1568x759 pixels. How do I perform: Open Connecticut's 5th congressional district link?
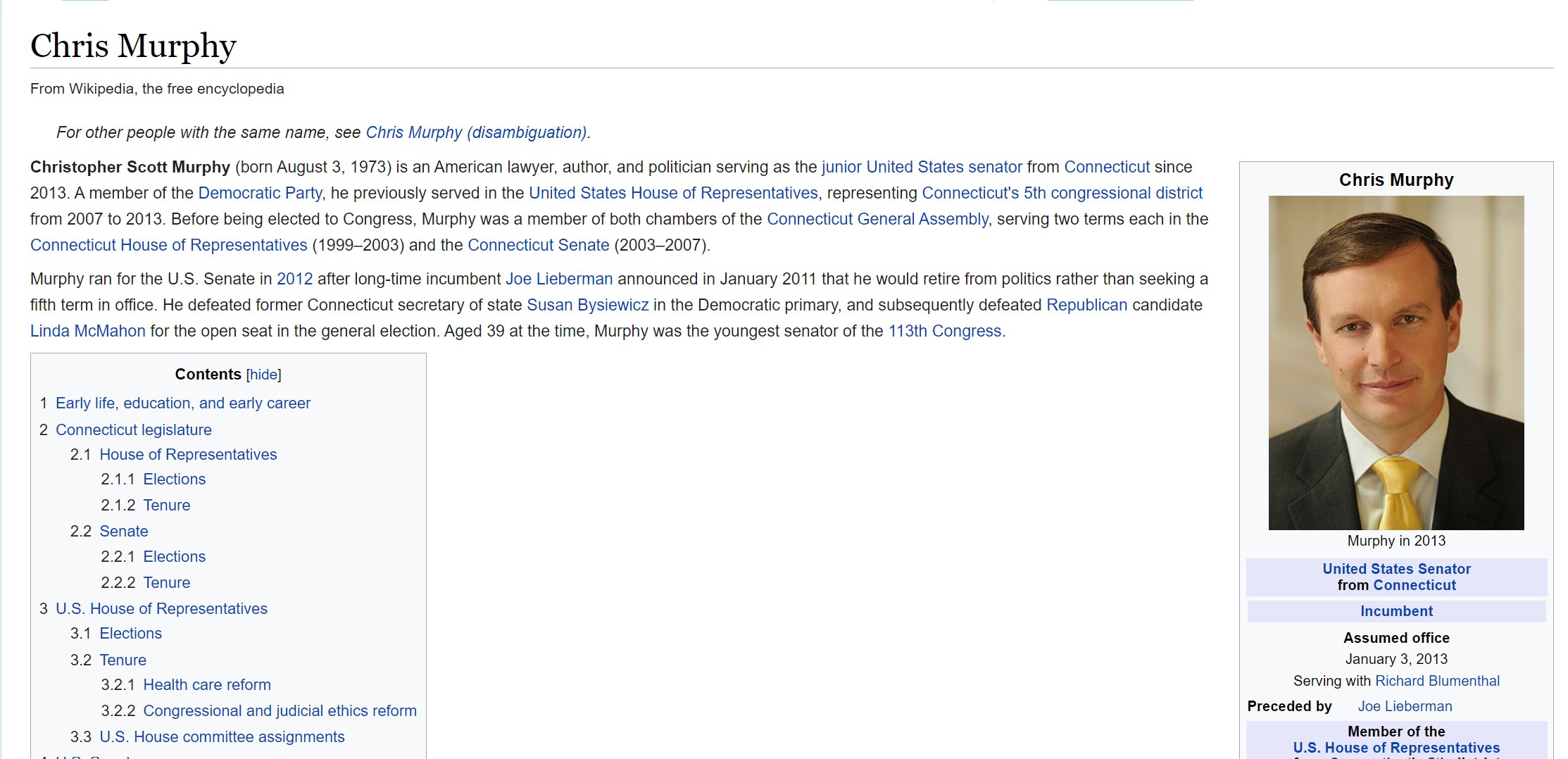pyautogui.click(x=1062, y=193)
